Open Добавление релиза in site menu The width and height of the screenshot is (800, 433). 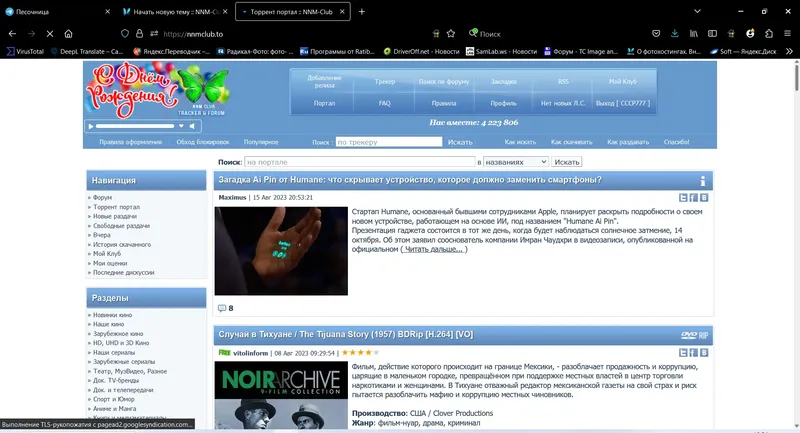pos(324,81)
